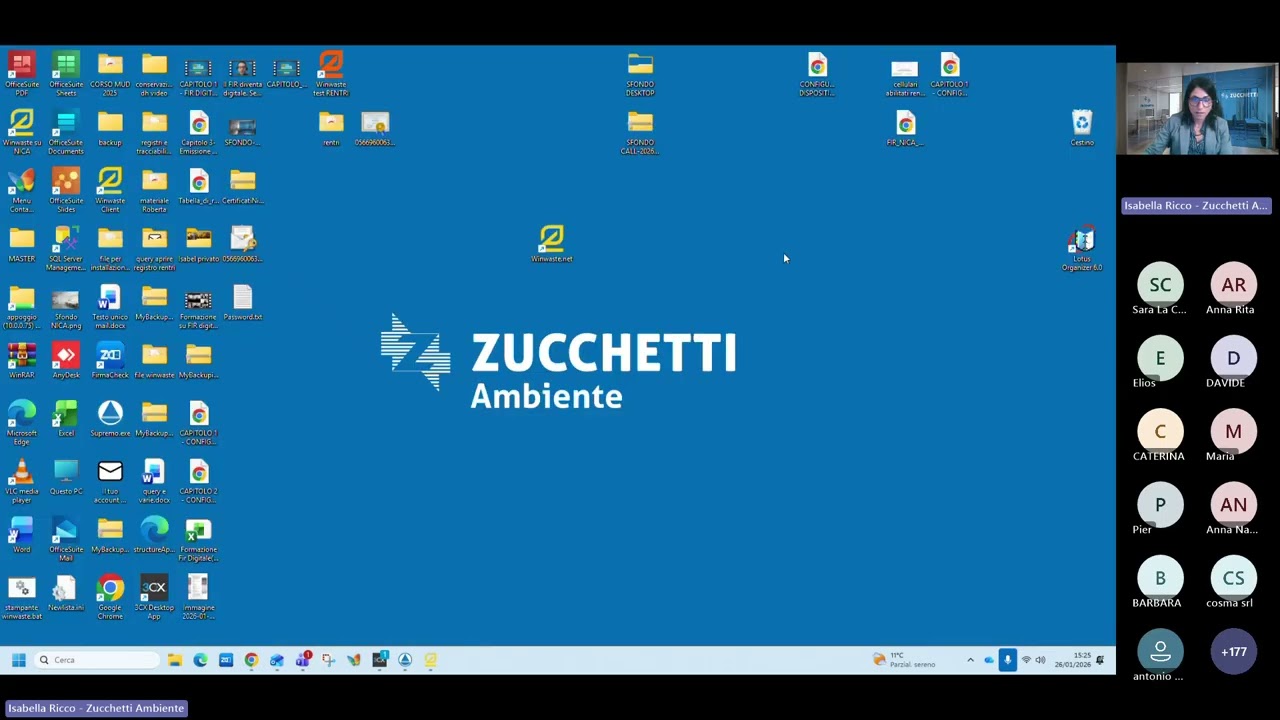1280x720 pixels.
Task: Open the rentri folder on the desktop
Action: click(x=331, y=129)
